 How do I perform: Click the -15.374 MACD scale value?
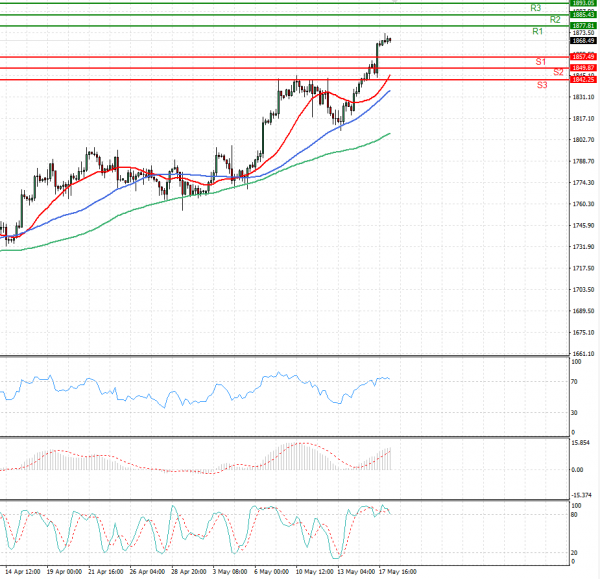click(x=581, y=495)
